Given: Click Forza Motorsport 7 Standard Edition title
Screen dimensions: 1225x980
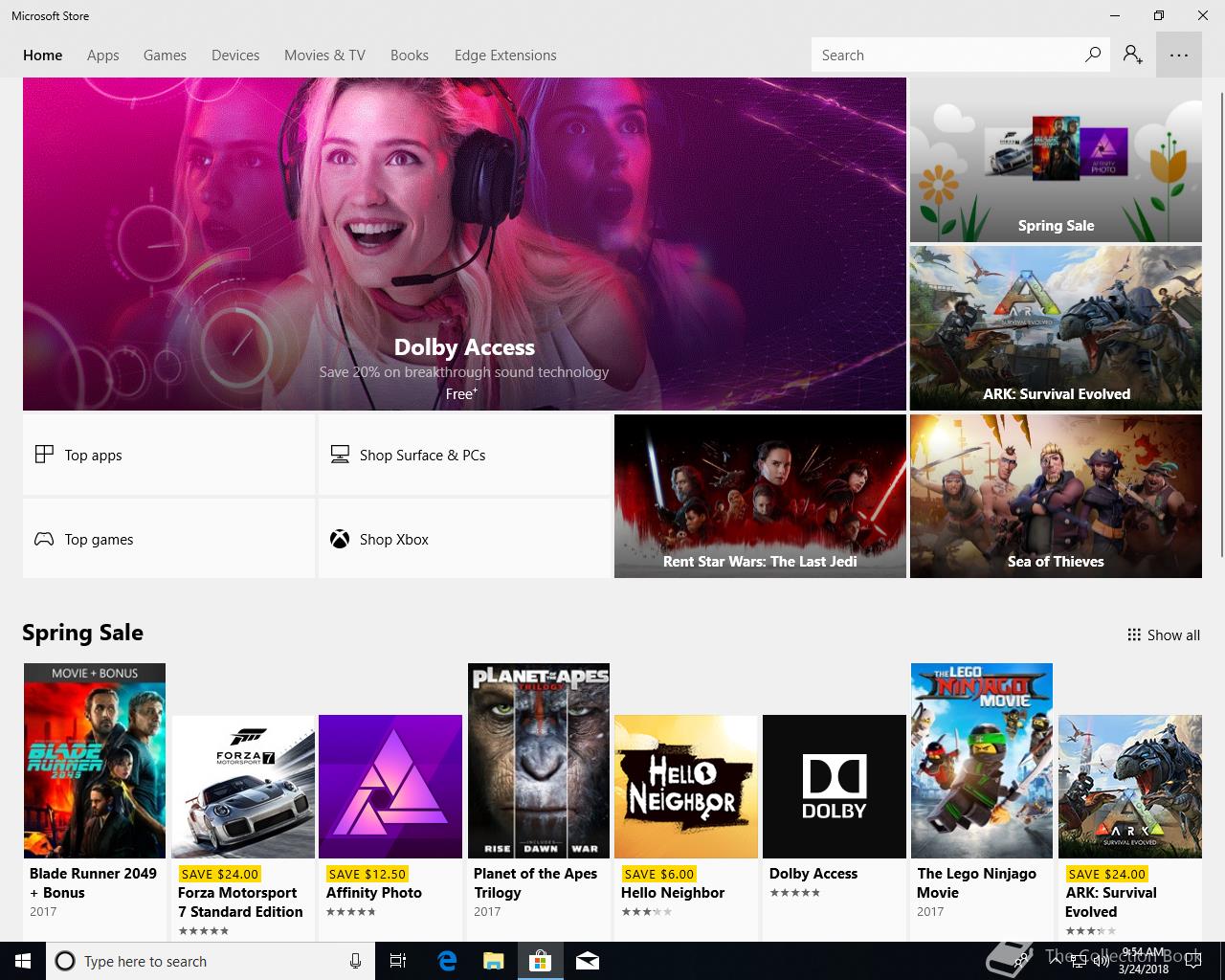Looking at the screenshot, I should pyautogui.click(x=240, y=902).
